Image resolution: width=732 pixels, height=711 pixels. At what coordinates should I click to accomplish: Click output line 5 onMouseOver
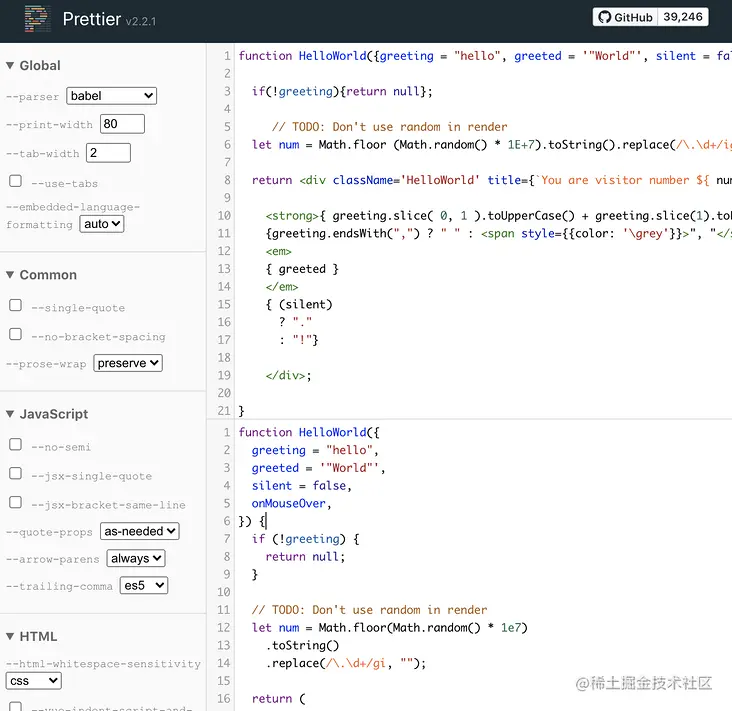pos(291,504)
